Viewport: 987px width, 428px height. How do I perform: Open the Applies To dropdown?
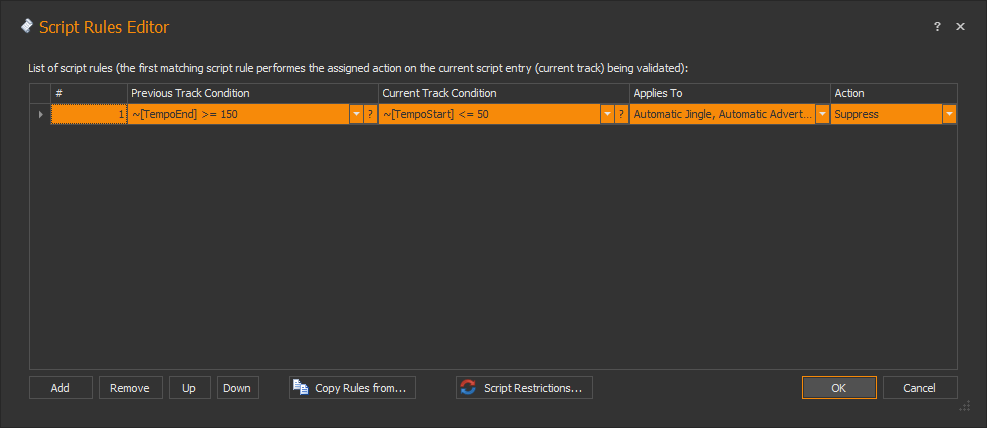[822, 114]
